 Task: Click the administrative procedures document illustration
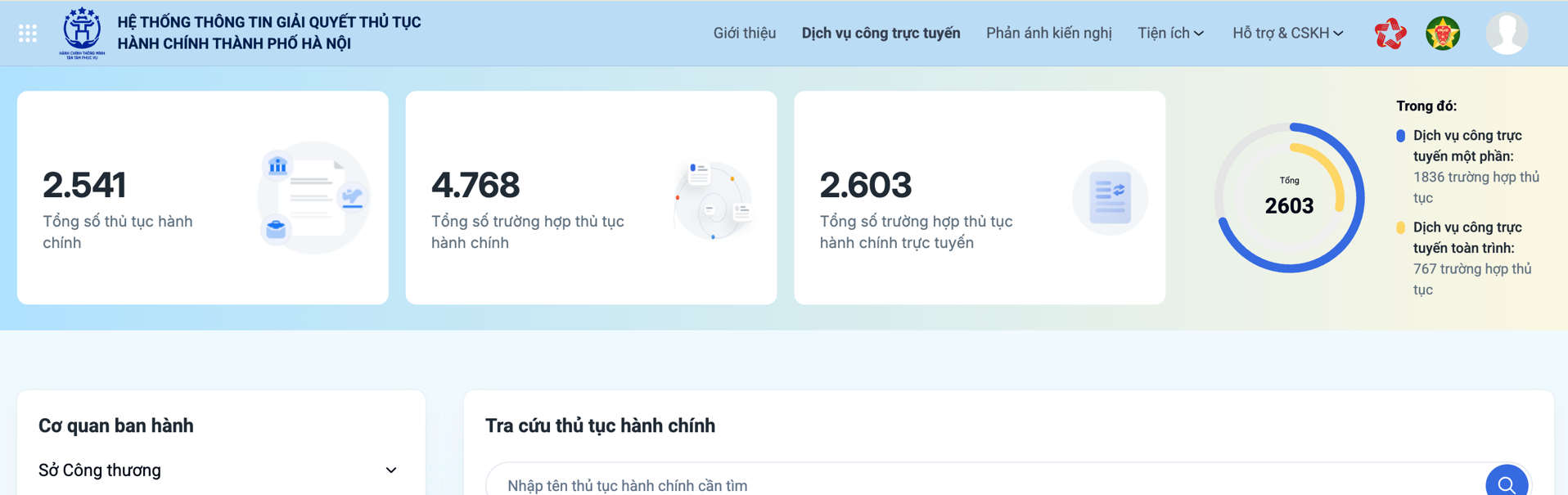coord(313,198)
